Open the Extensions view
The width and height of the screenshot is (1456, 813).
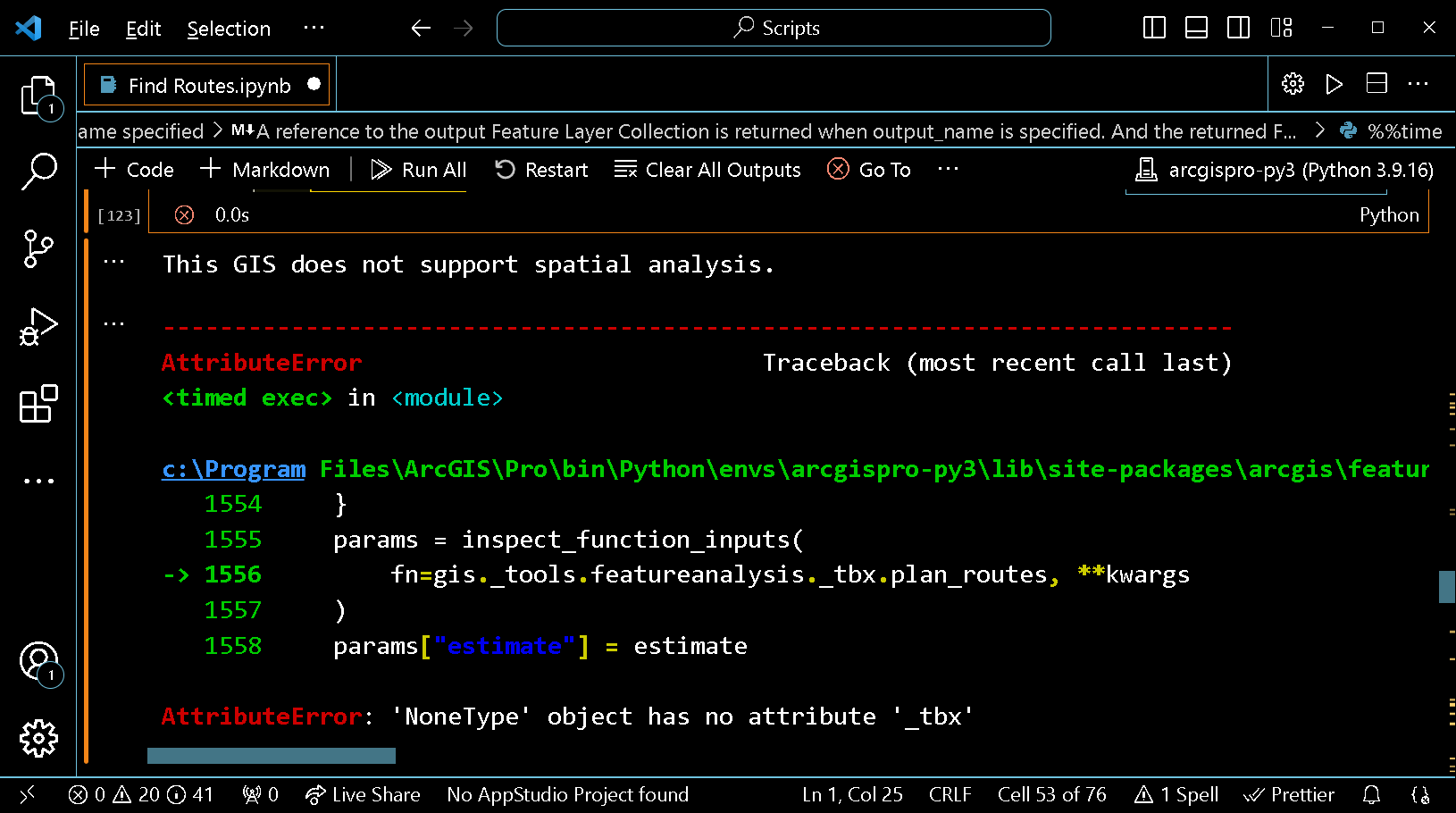pyautogui.click(x=38, y=405)
